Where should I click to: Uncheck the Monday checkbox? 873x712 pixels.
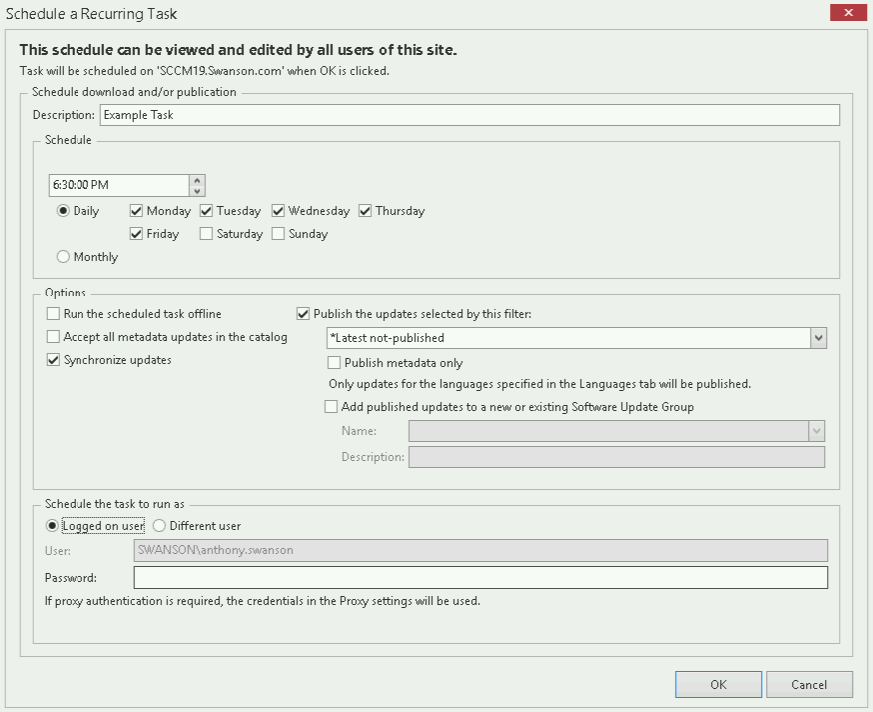137,211
